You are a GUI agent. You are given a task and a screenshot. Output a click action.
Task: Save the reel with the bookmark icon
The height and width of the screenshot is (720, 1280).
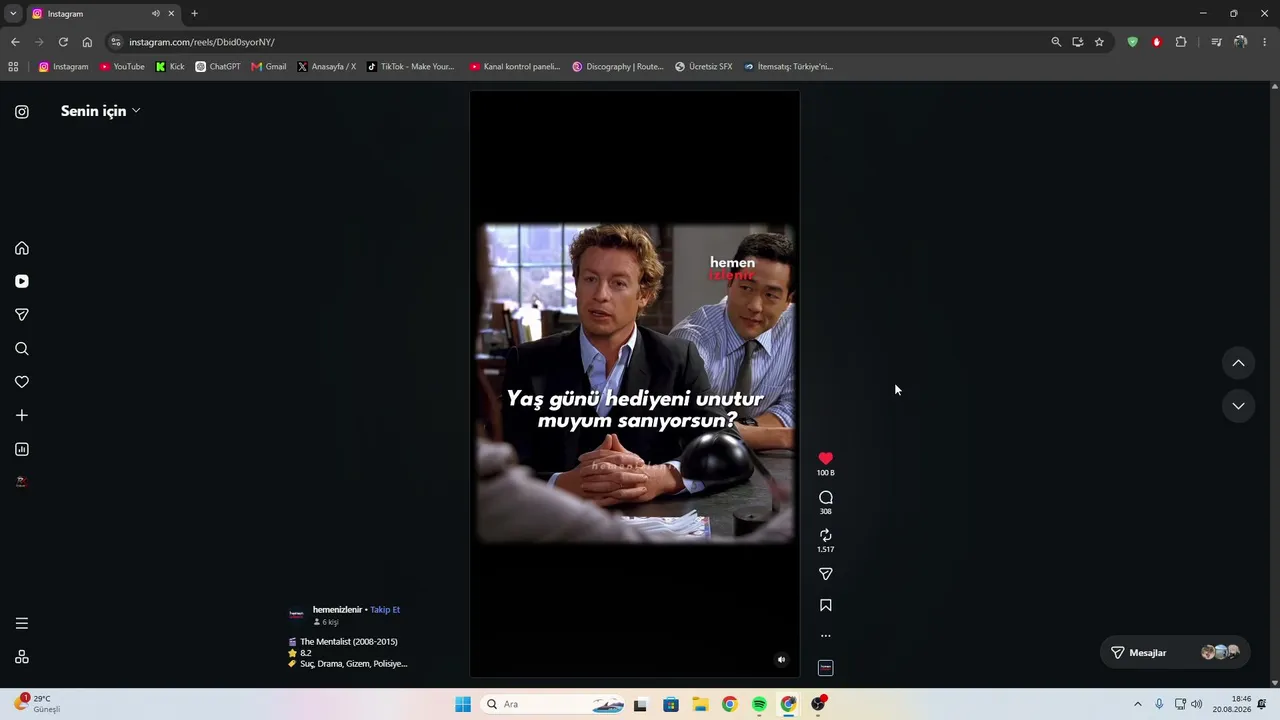[x=825, y=605]
